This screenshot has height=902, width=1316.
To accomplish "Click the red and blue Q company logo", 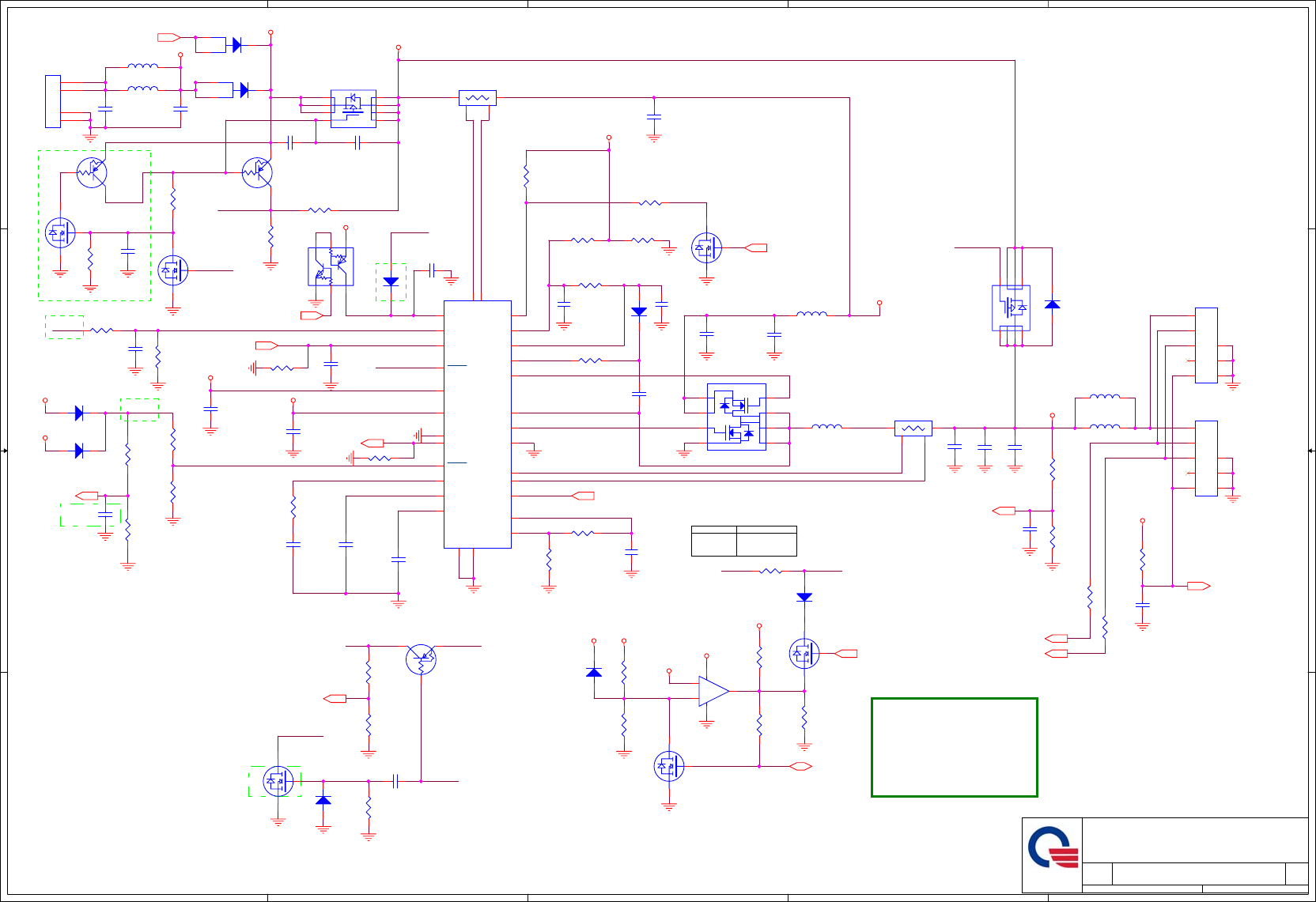I will coord(1053,847).
